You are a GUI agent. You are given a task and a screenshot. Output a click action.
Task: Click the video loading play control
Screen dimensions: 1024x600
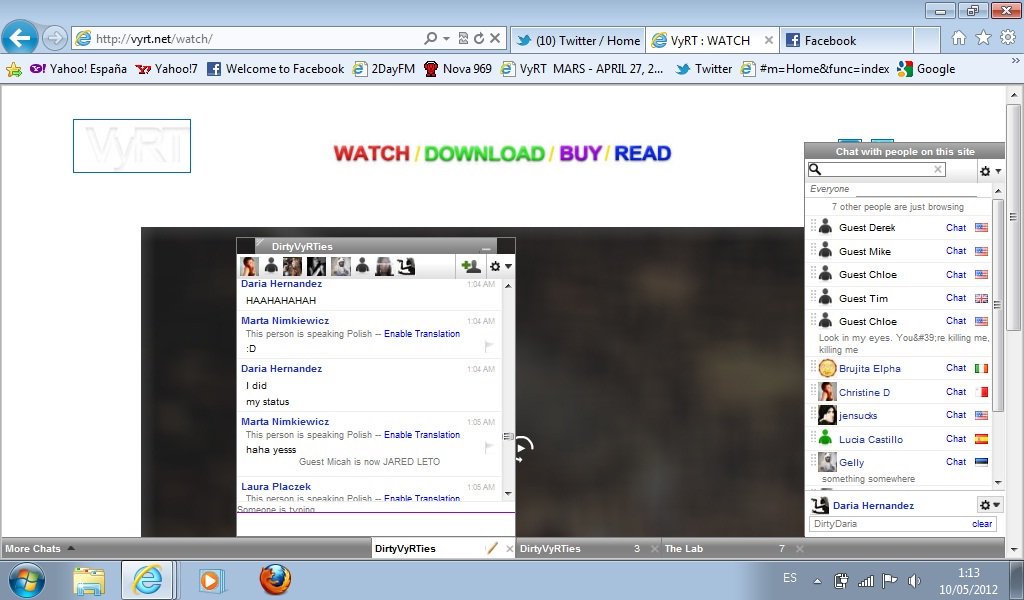pos(522,449)
